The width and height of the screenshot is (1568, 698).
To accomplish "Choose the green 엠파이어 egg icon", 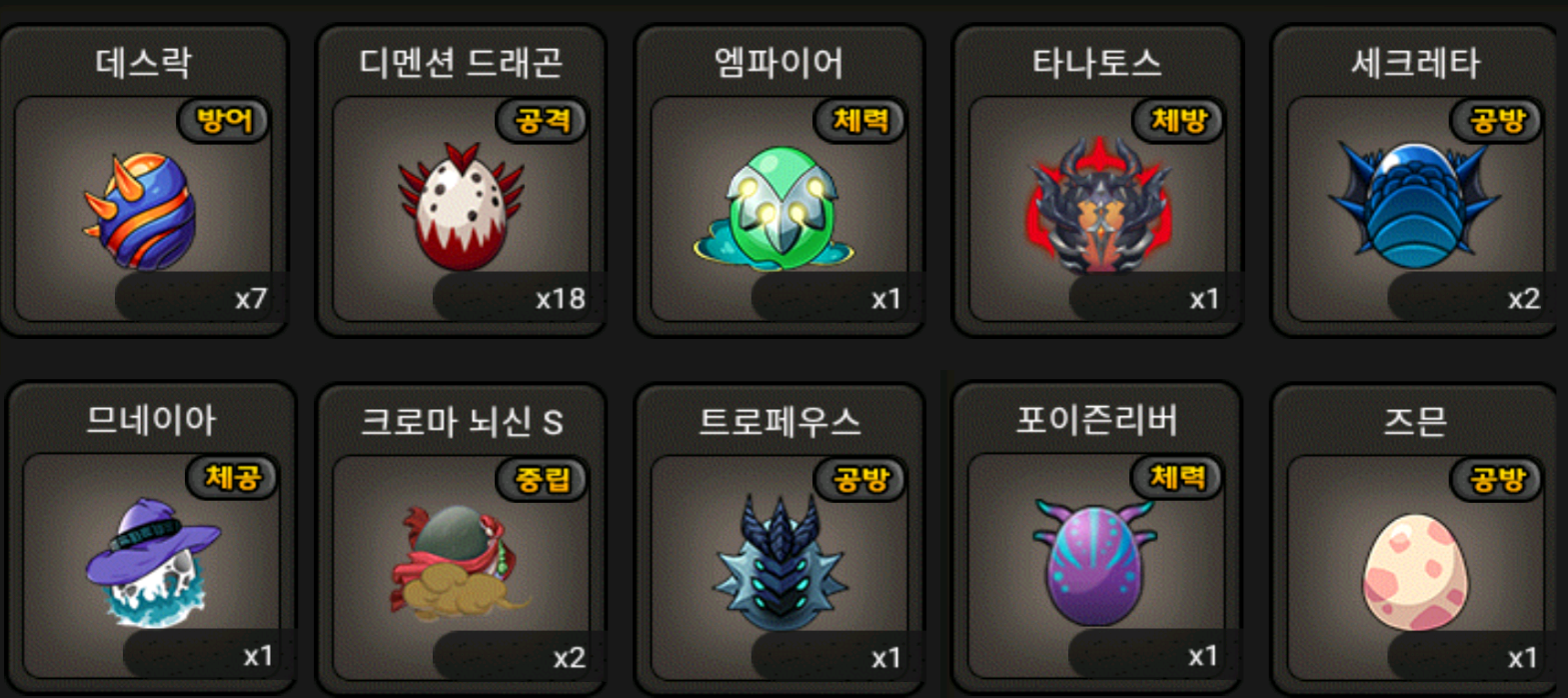I will tap(779, 209).
